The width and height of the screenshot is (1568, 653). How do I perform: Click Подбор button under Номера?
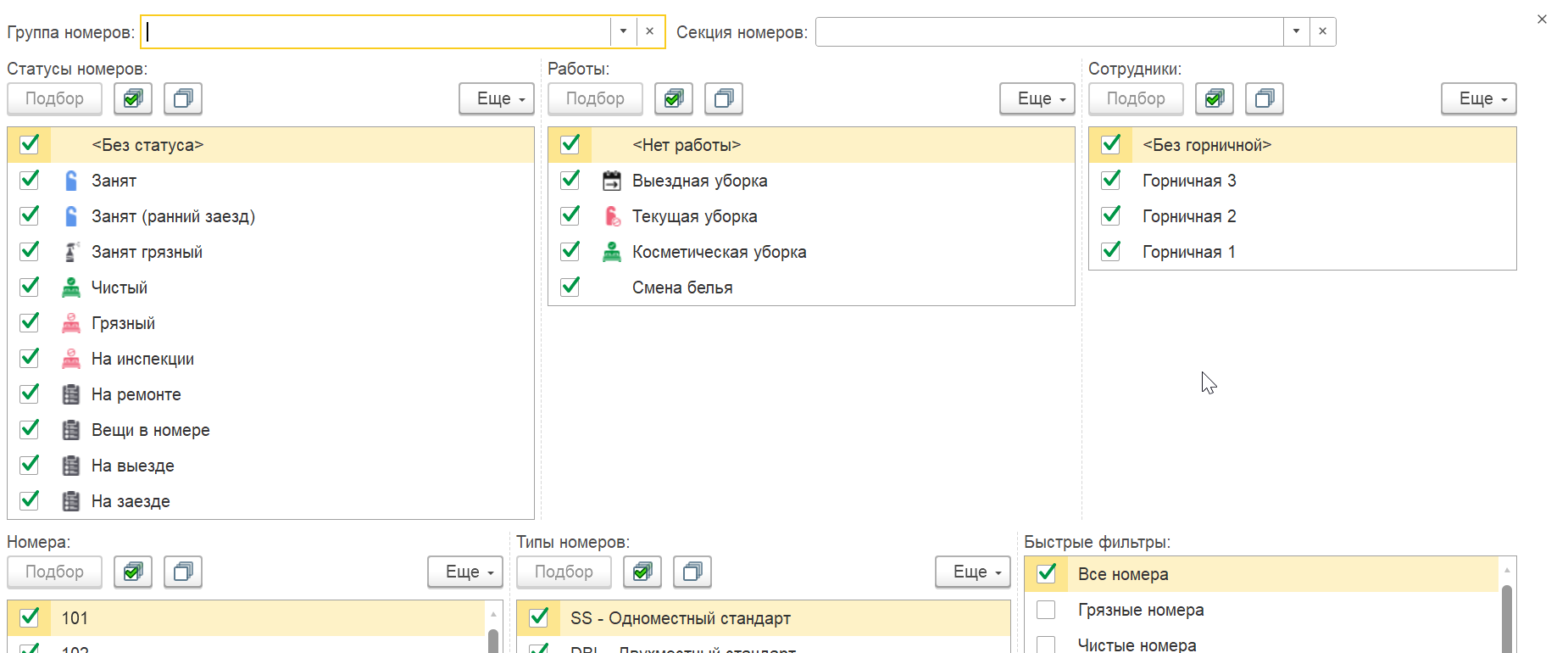point(55,572)
